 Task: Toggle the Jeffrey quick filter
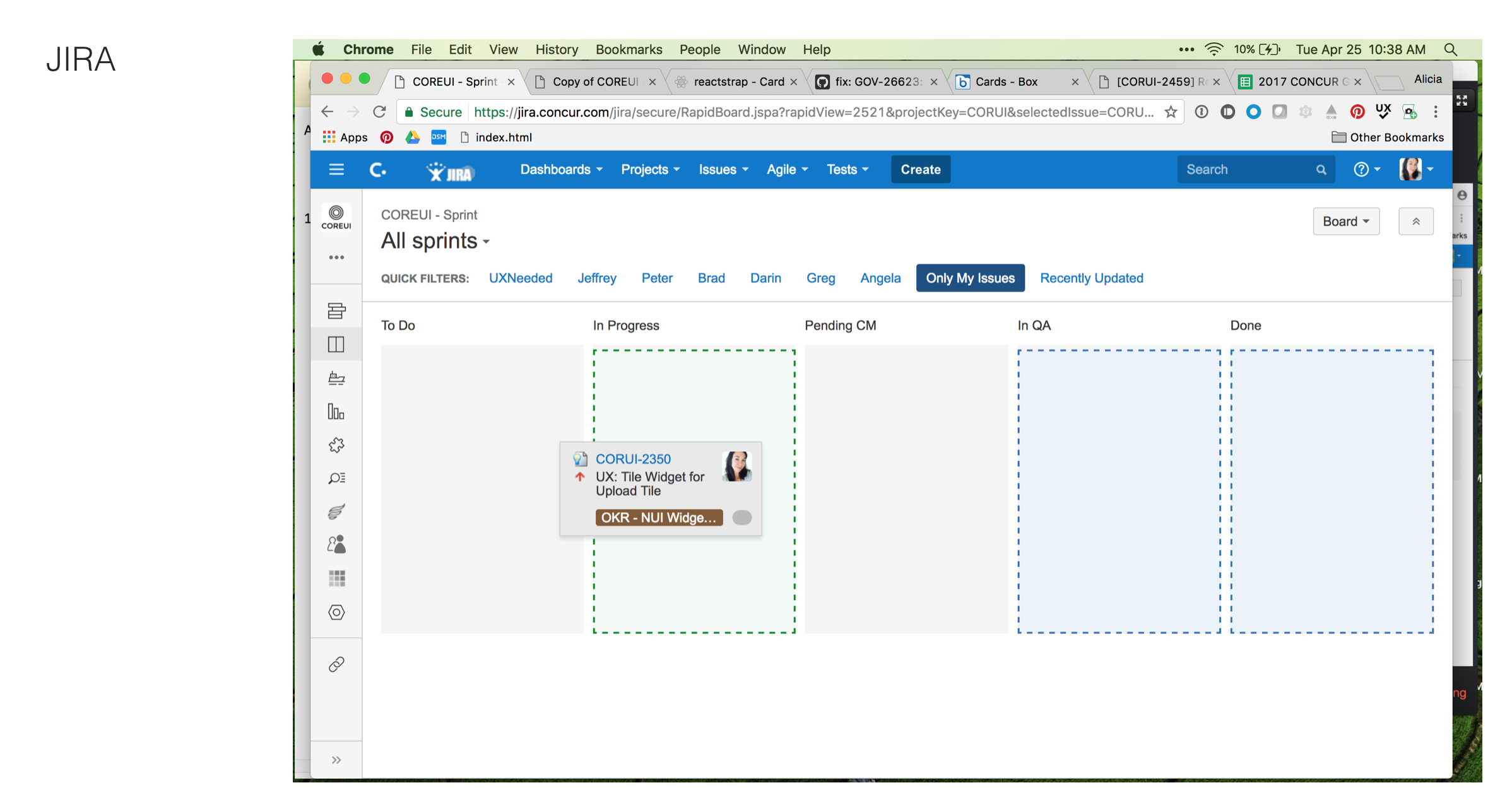point(596,278)
